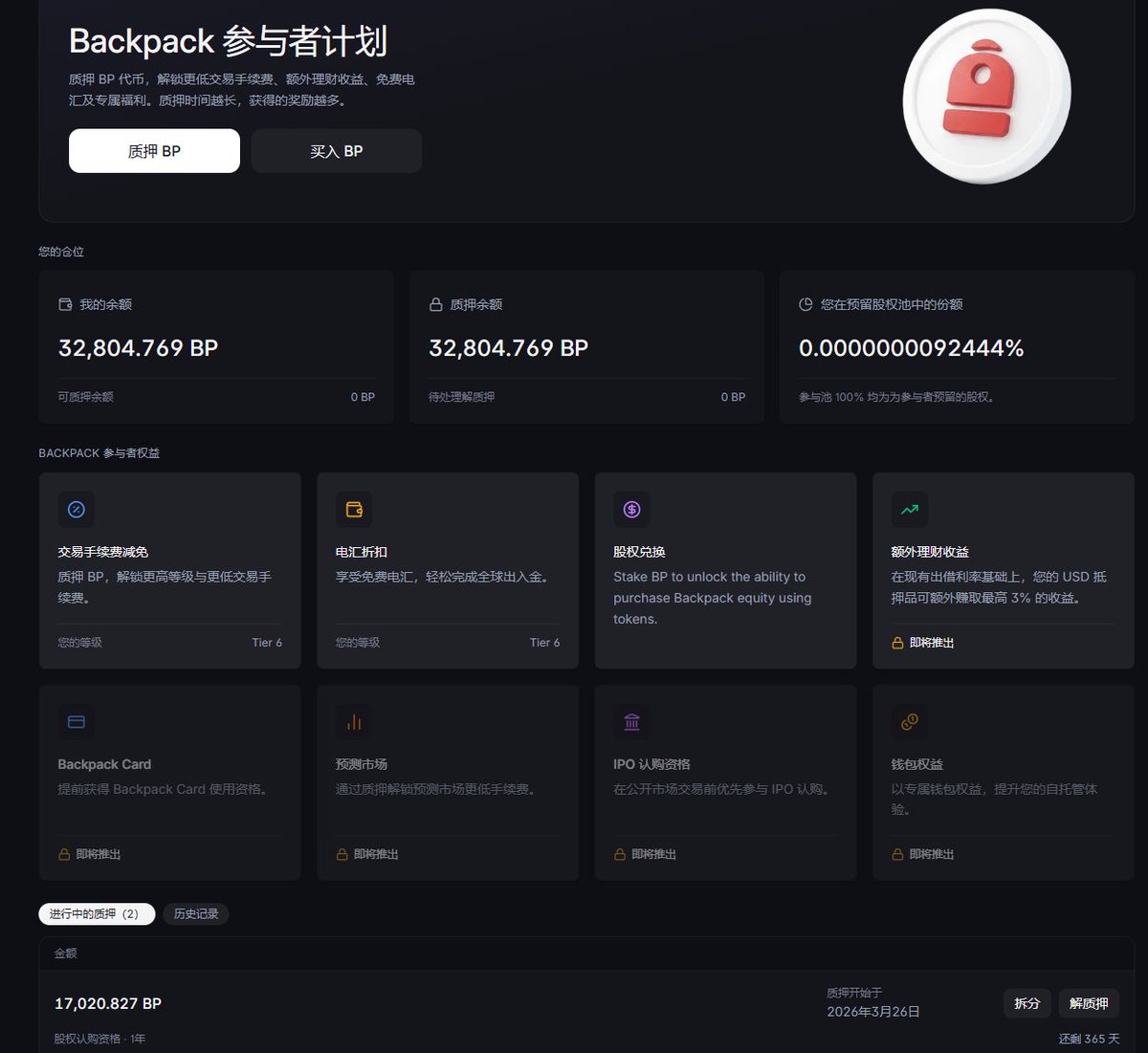Open the 历史记录 tab
Screen dimensions: 1148x1053
tap(196, 914)
